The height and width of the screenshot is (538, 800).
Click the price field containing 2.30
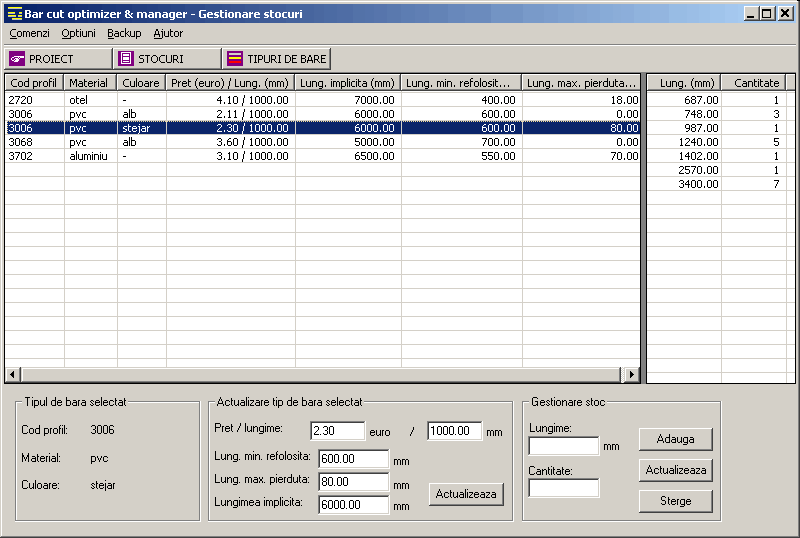[337, 431]
